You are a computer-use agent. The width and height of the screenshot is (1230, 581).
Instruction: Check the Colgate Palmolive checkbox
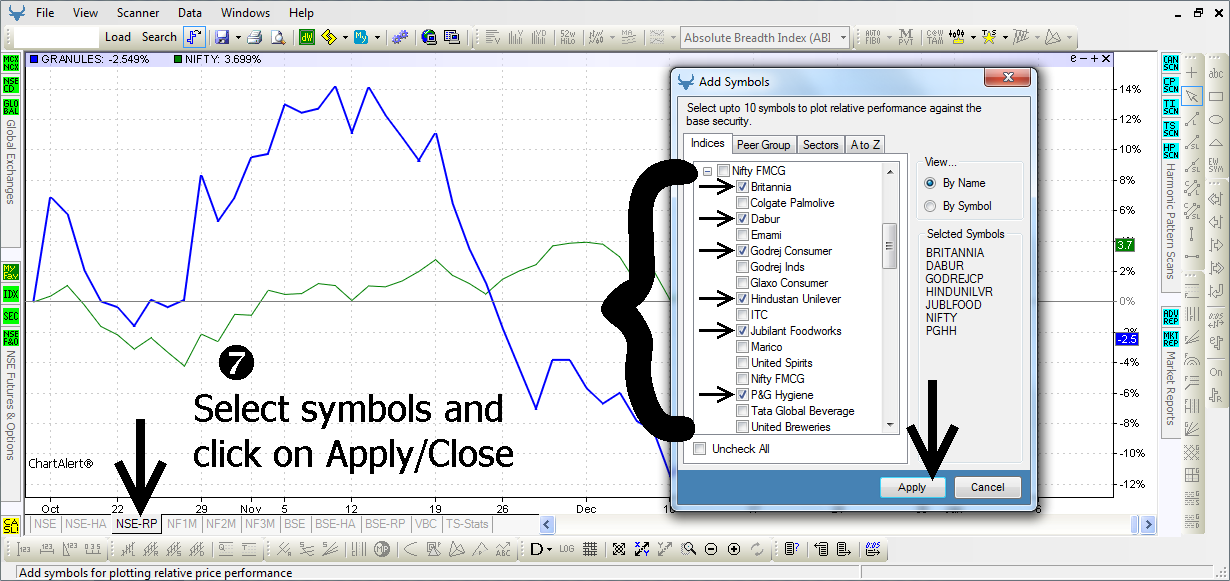742,203
